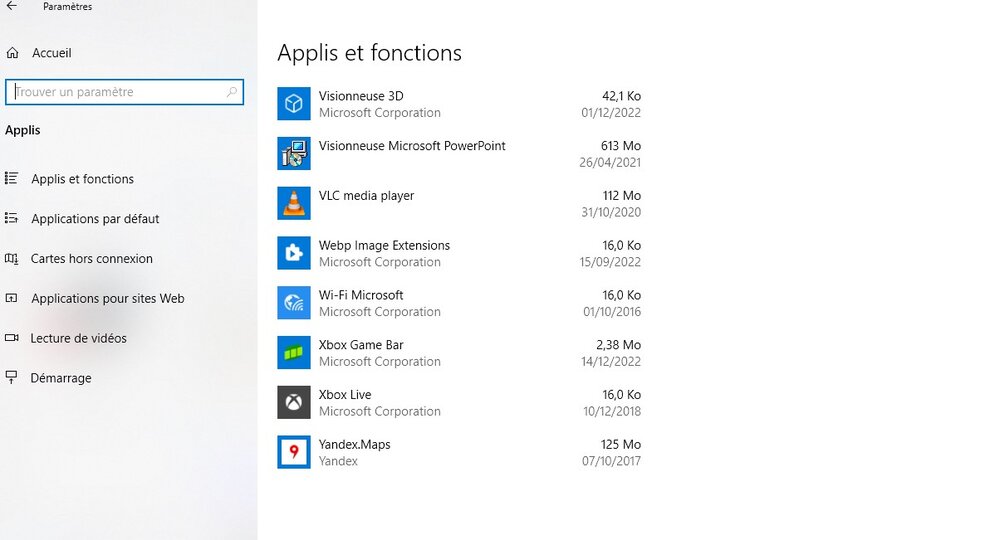
Task: Open Applications pour sites Web
Action: click(x=107, y=299)
